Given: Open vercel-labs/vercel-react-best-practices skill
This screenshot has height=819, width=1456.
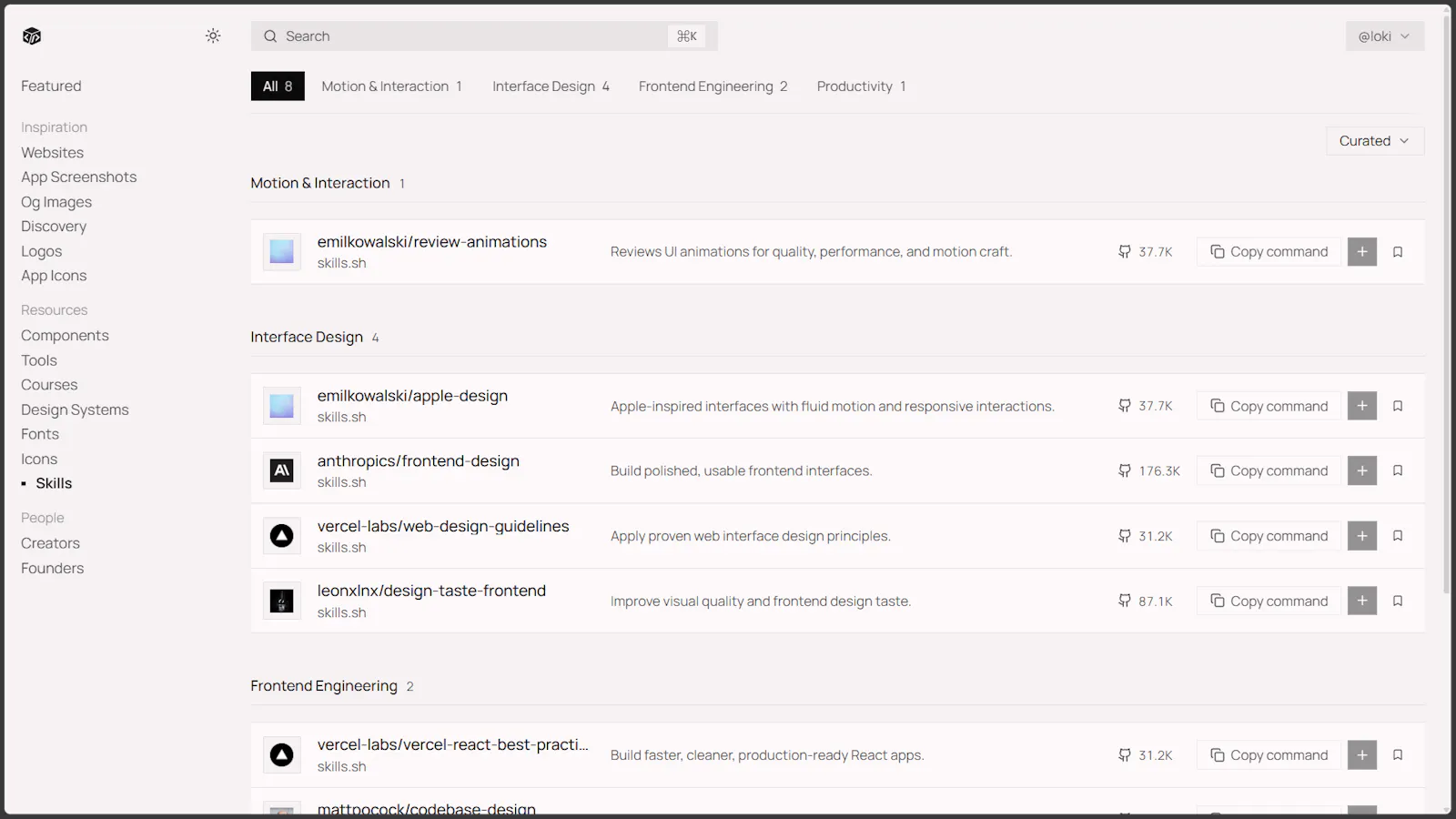Looking at the screenshot, I should pyautogui.click(x=453, y=744).
